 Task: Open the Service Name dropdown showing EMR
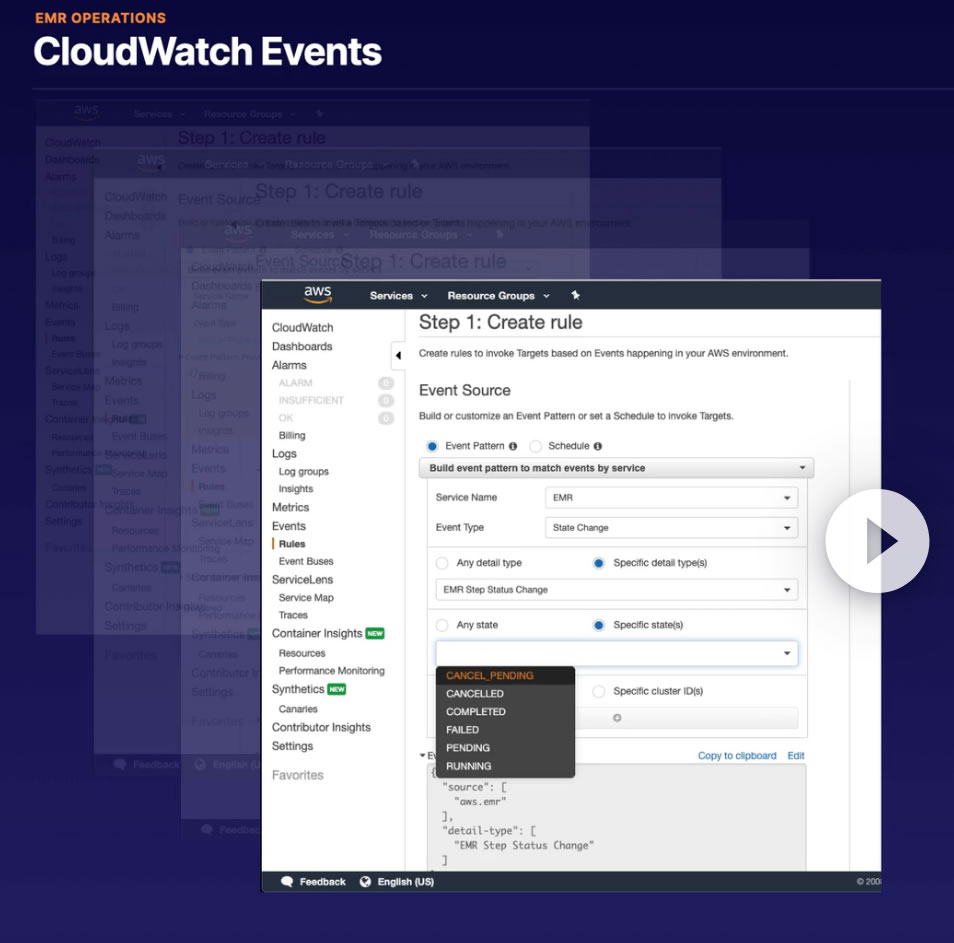pyautogui.click(x=672, y=498)
